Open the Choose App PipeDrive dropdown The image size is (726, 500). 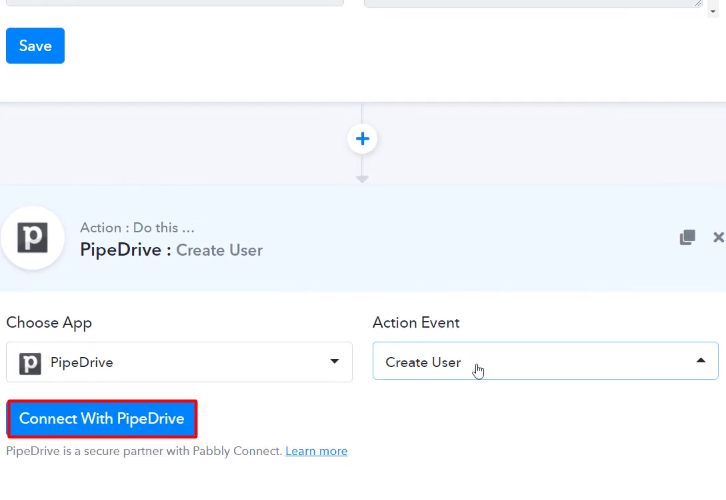179,362
